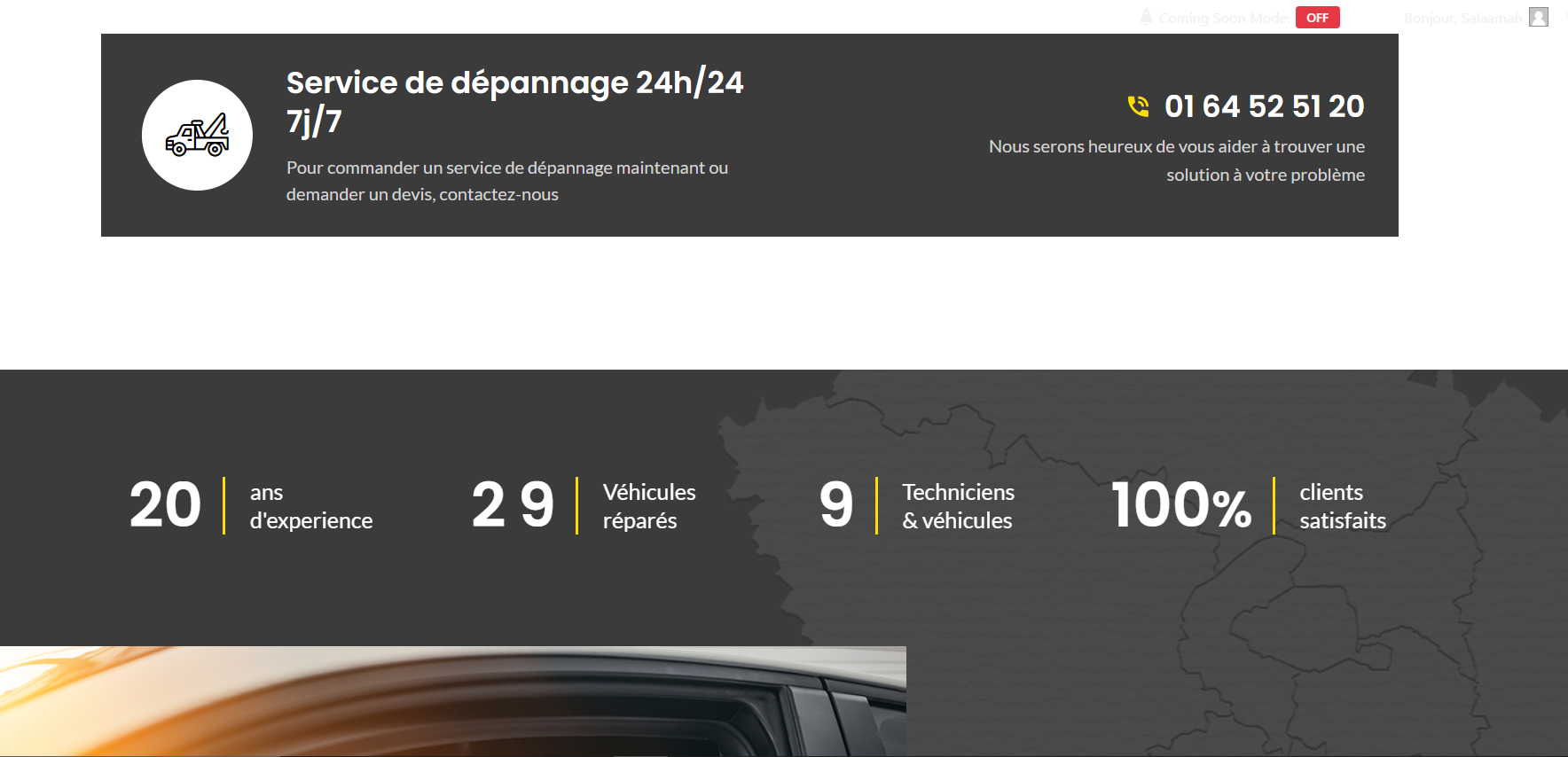Click the yellow phone icon
The height and width of the screenshot is (757, 1568).
(x=1138, y=106)
